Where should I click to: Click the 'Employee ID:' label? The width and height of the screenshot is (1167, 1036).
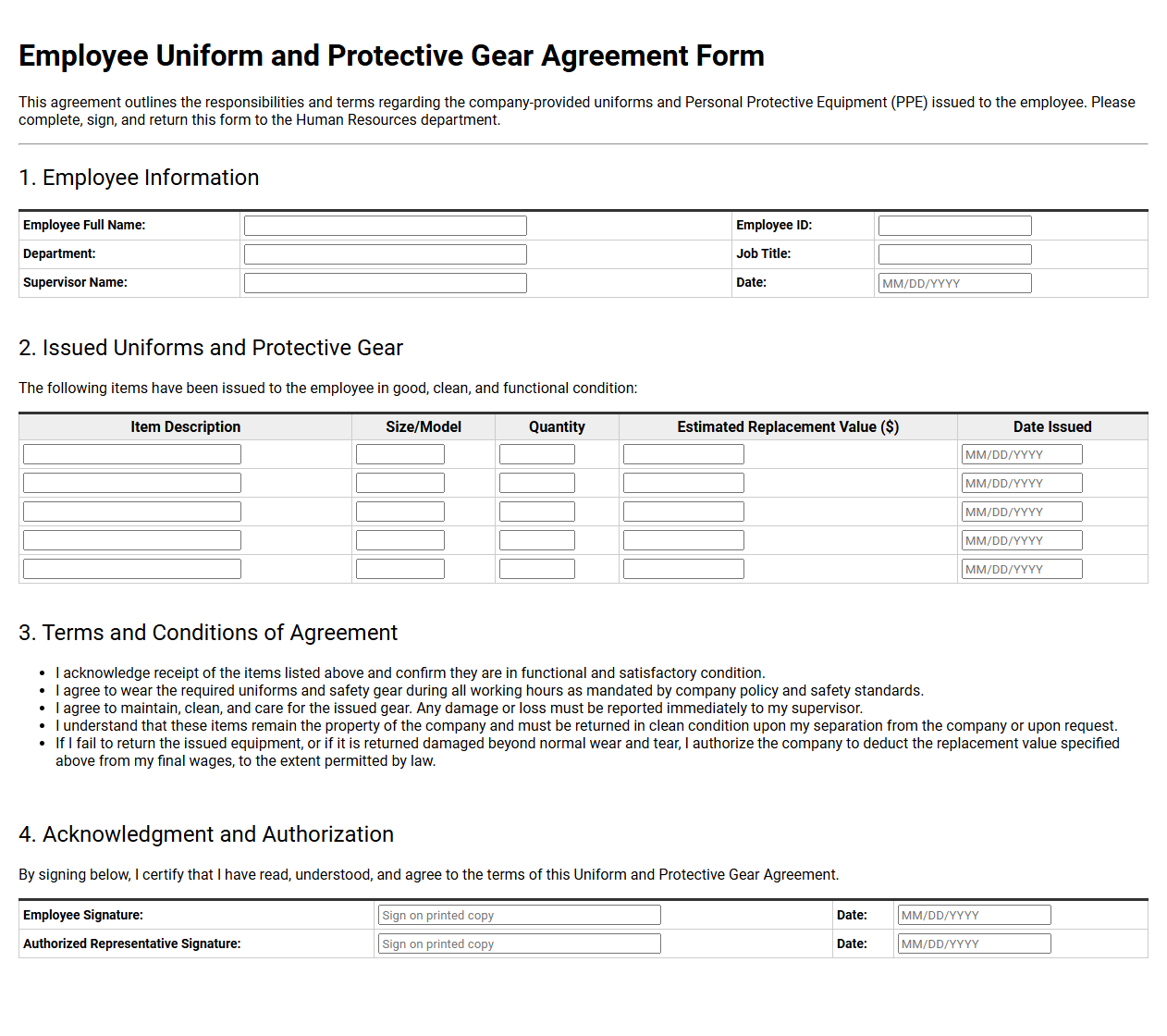tap(774, 225)
